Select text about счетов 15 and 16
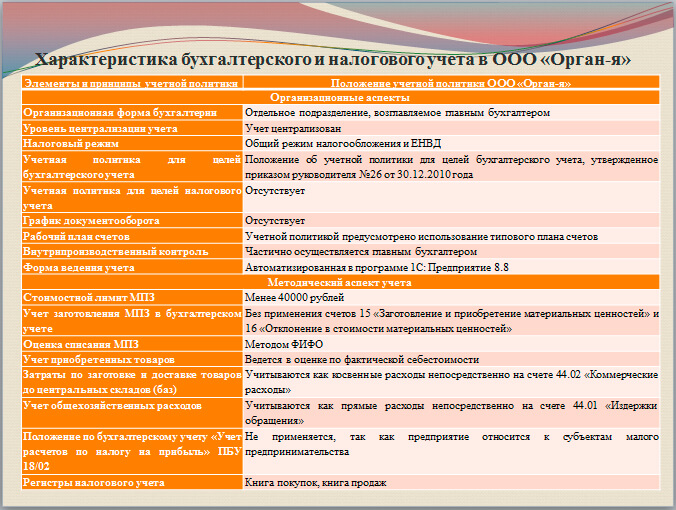This screenshot has width=676, height=510. pyautogui.click(x=451, y=321)
